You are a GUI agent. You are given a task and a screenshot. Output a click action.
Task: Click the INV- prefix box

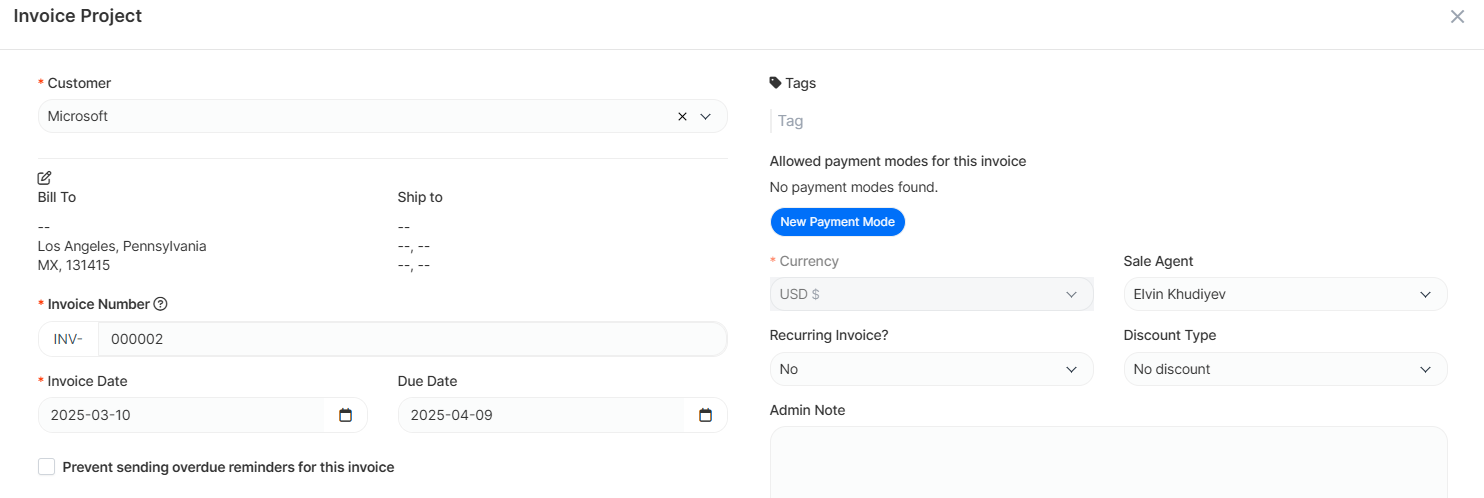point(68,339)
